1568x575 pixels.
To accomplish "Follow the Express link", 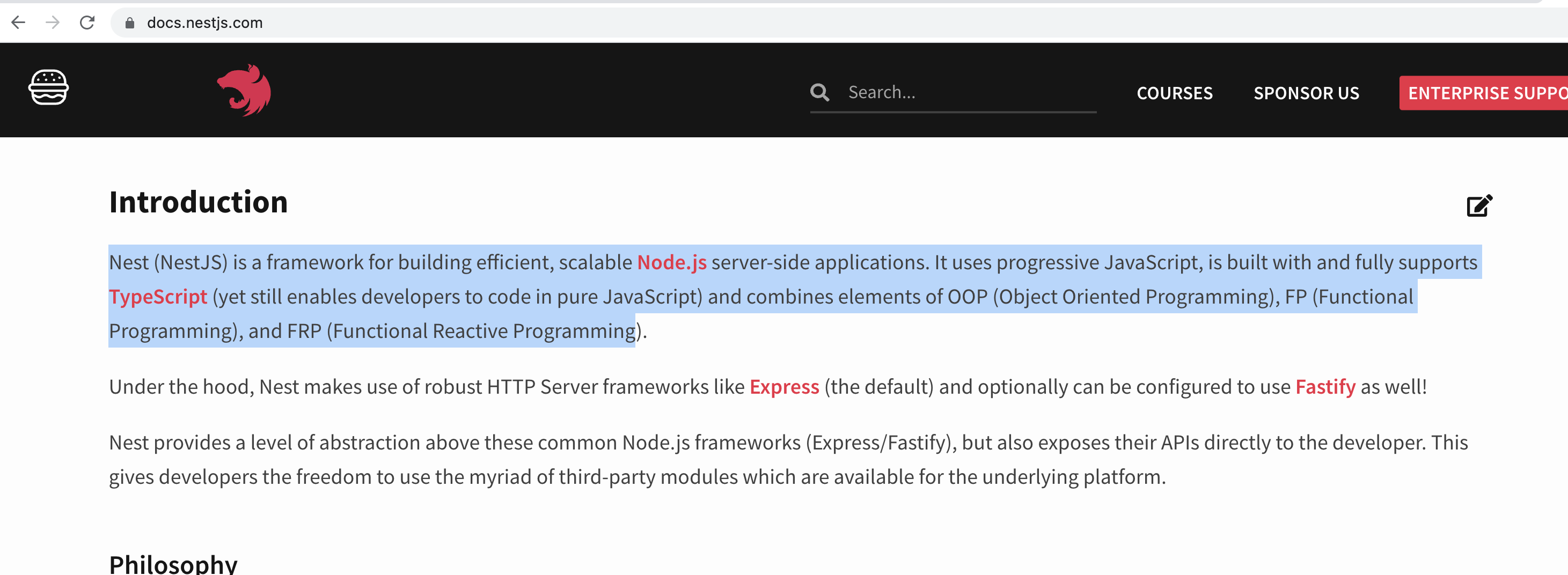I will (x=784, y=387).
